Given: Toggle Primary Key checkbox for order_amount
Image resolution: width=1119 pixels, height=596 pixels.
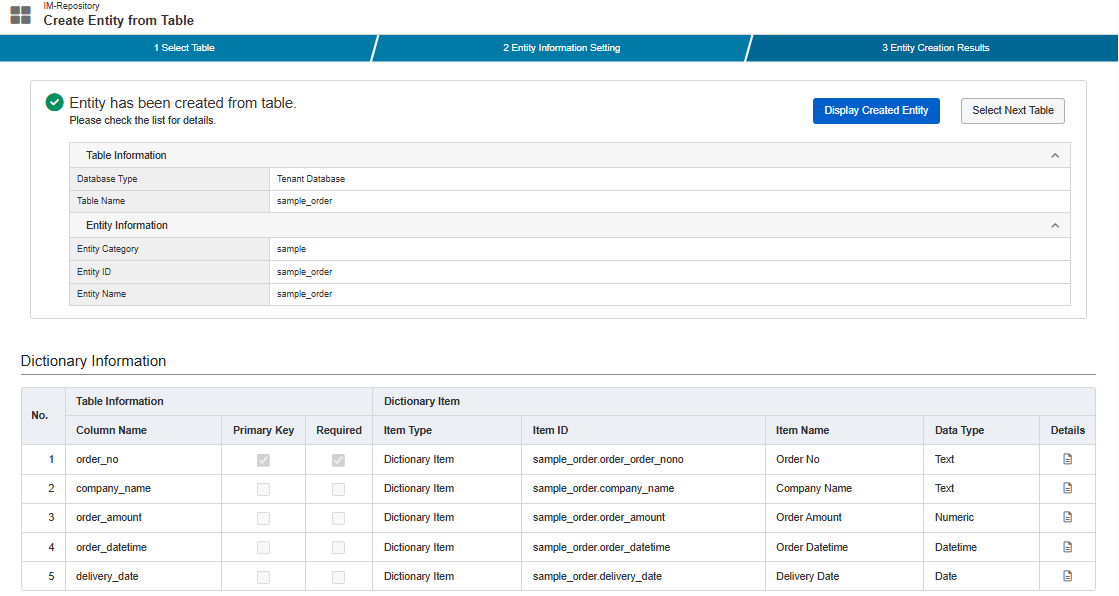Looking at the screenshot, I should 263,518.
